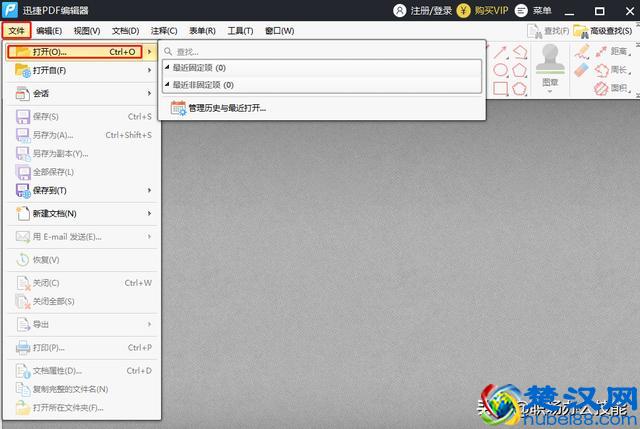The width and height of the screenshot is (640, 429).
Task: Select the pentagon polygon tool
Action: click(520, 70)
